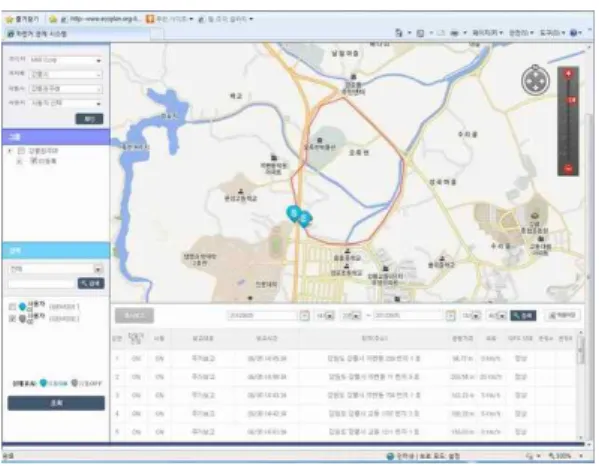
Task: Click the browser Home icon in command bar
Action: (399, 33)
